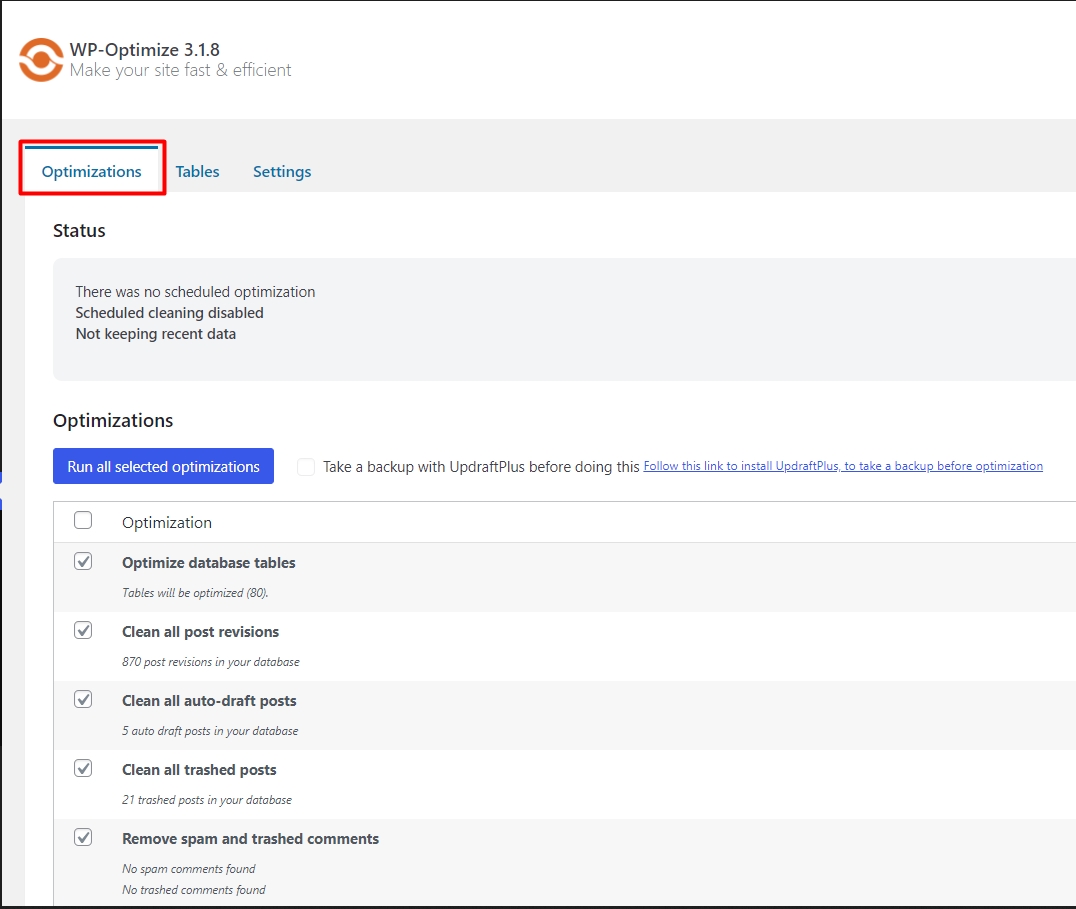
Task: Follow the link to install UpdraftPlus
Action: click(843, 466)
